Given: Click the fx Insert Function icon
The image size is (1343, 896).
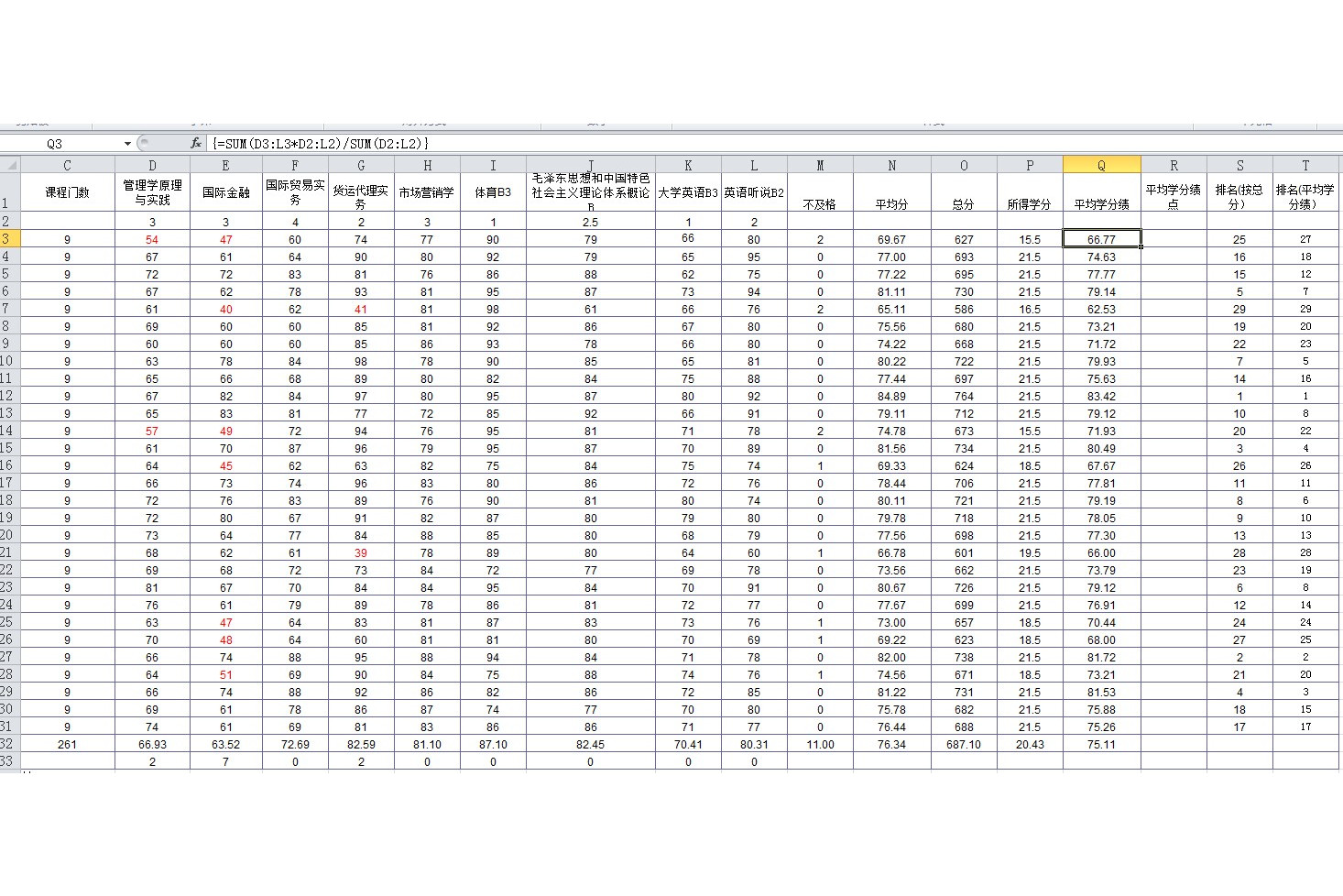Looking at the screenshot, I should [x=195, y=144].
